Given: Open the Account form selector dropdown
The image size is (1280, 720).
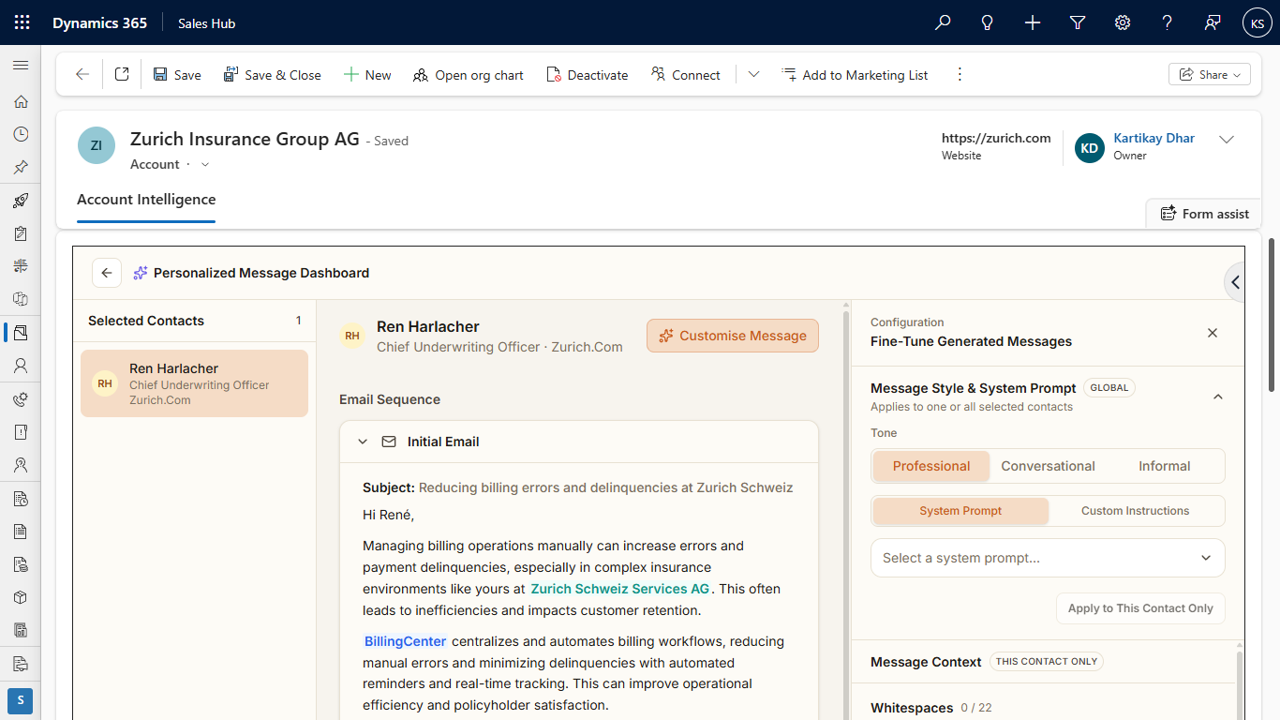Looking at the screenshot, I should tap(205, 165).
